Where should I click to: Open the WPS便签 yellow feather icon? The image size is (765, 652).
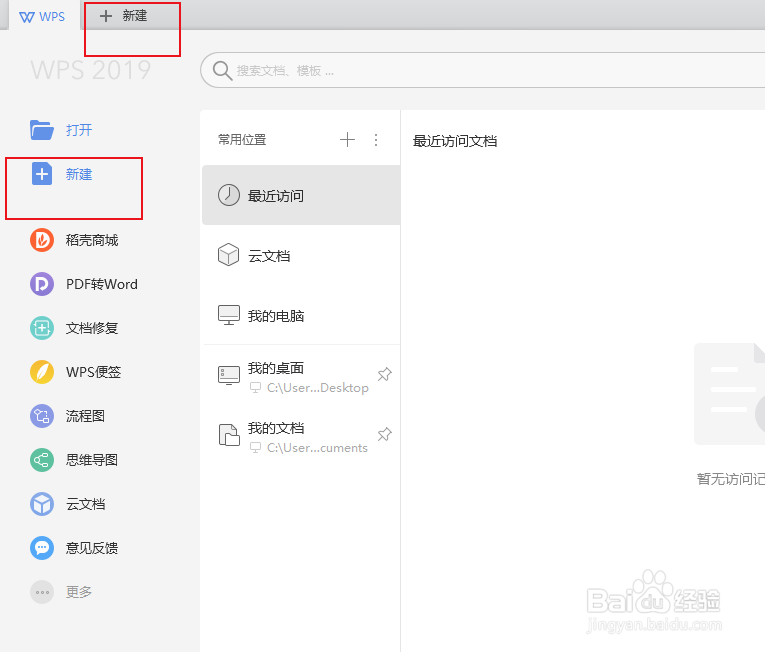[42, 372]
